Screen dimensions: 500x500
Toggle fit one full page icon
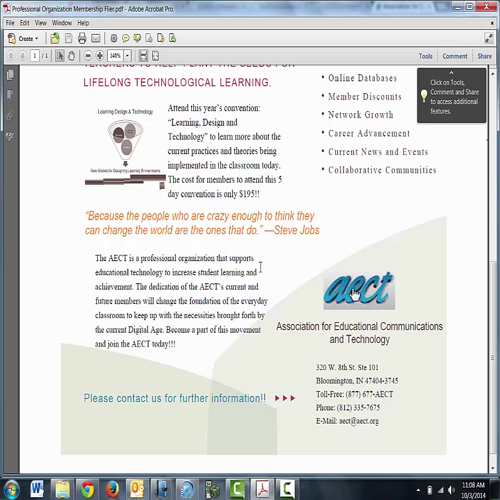[x=155, y=56]
